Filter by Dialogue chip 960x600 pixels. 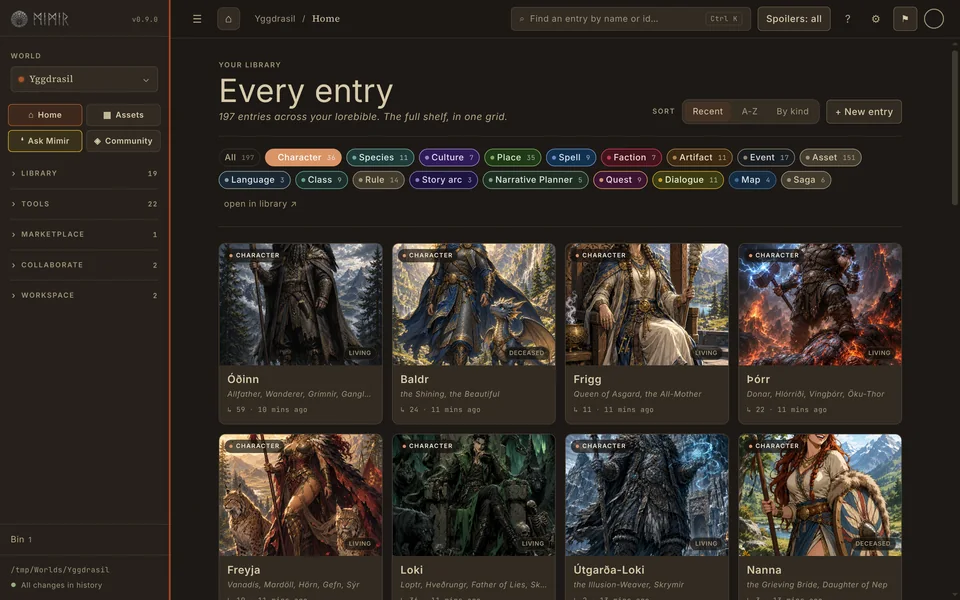tap(688, 180)
